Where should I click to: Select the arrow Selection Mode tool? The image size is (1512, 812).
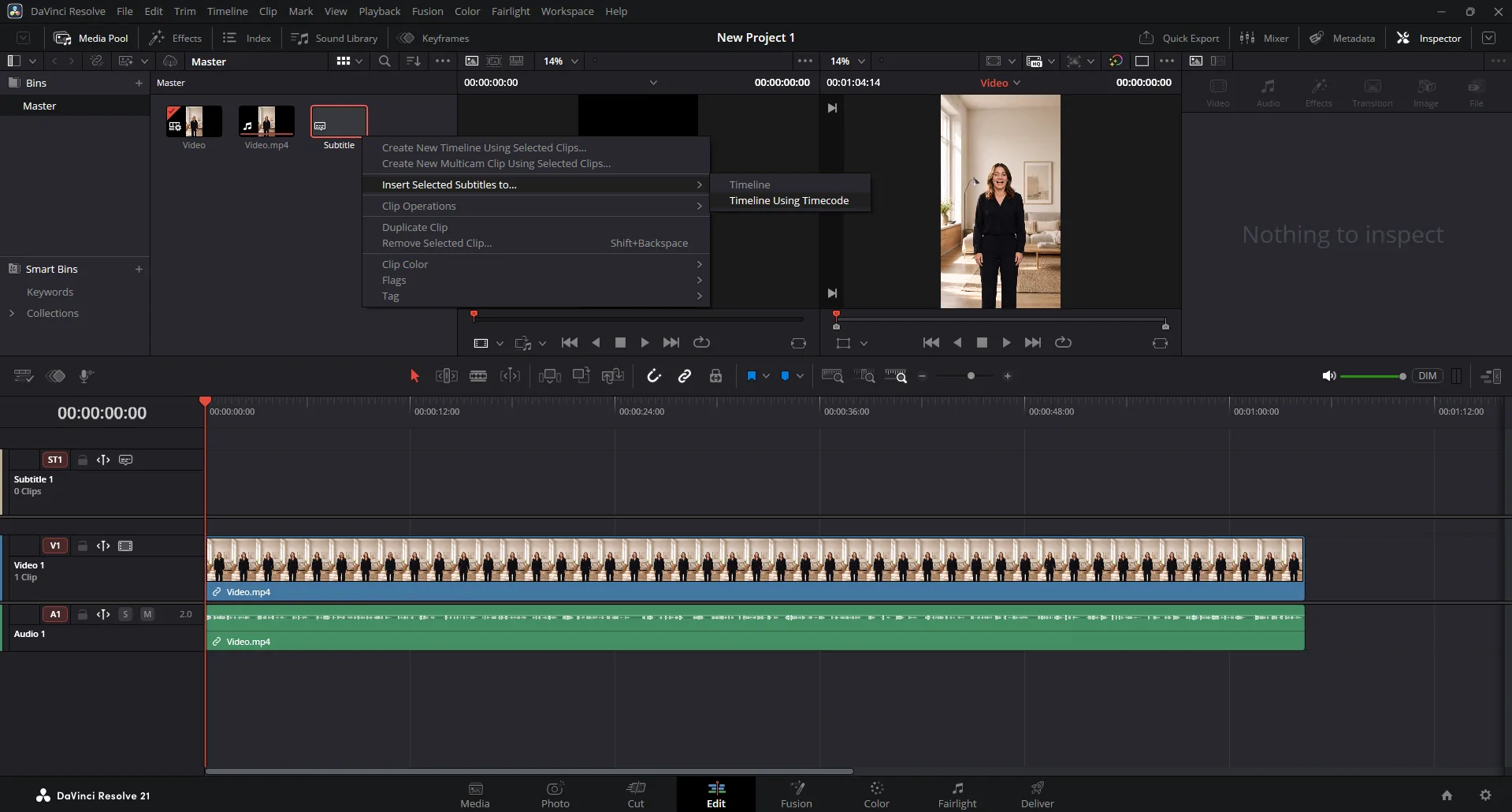[414, 376]
